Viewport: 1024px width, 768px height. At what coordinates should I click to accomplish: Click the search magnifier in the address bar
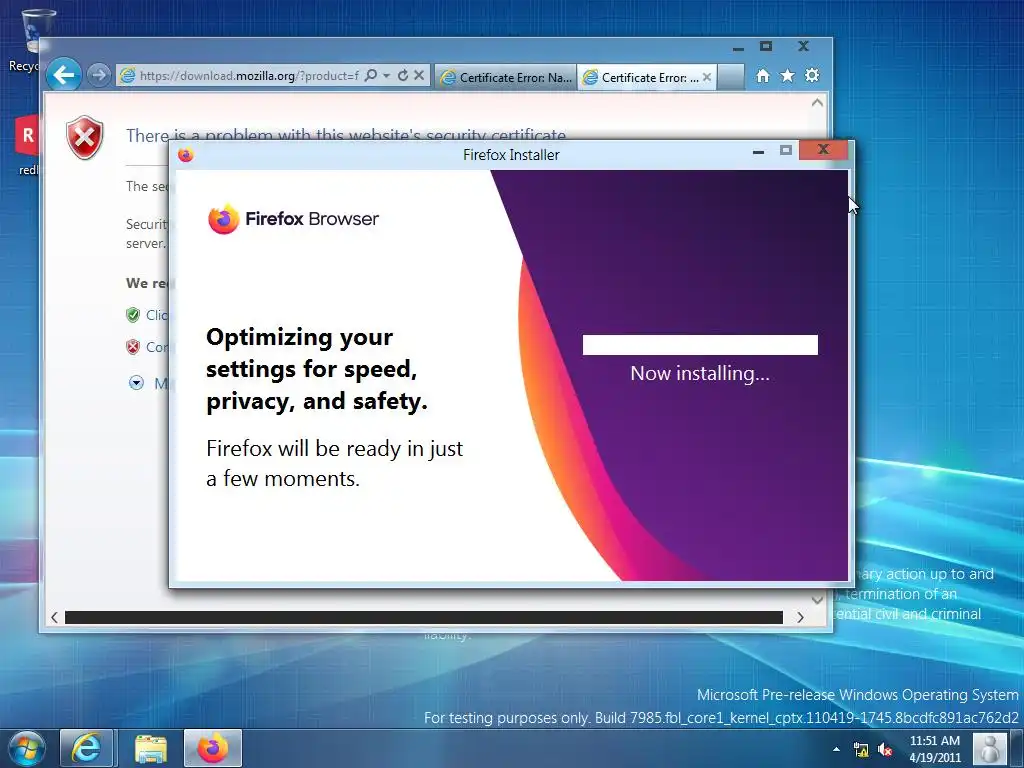(371, 76)
